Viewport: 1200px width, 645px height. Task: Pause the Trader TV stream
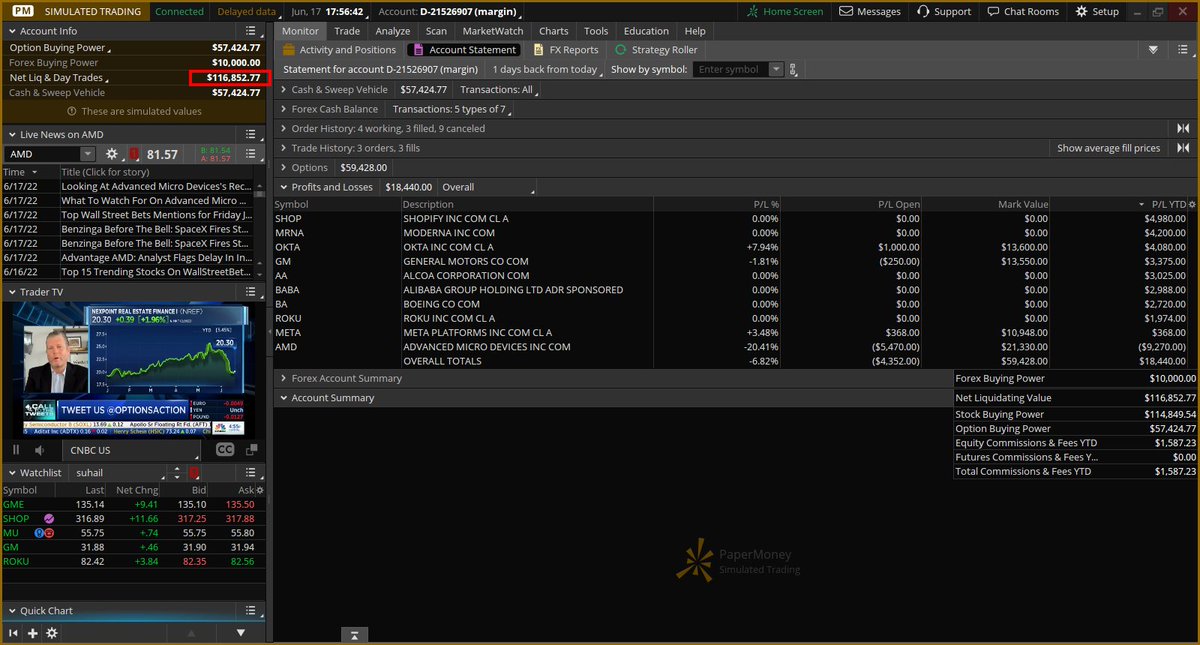pos(16,450)
